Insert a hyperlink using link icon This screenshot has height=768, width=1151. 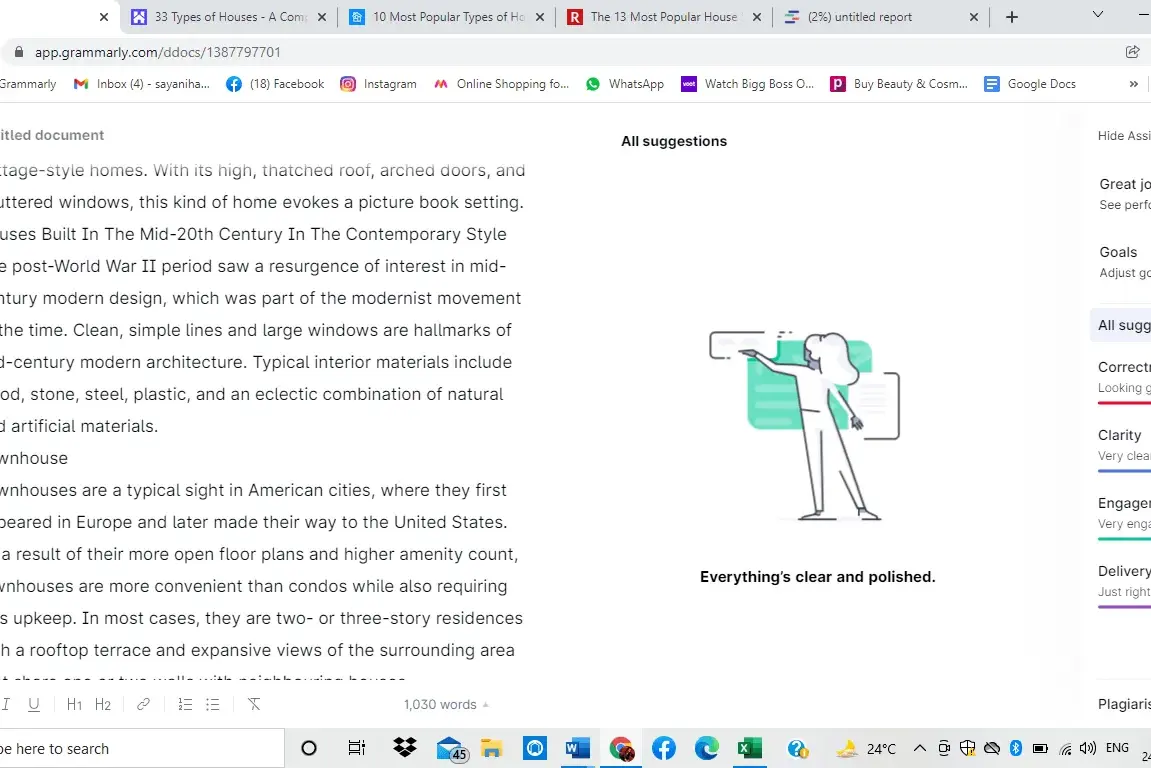(x=143, y=704)
